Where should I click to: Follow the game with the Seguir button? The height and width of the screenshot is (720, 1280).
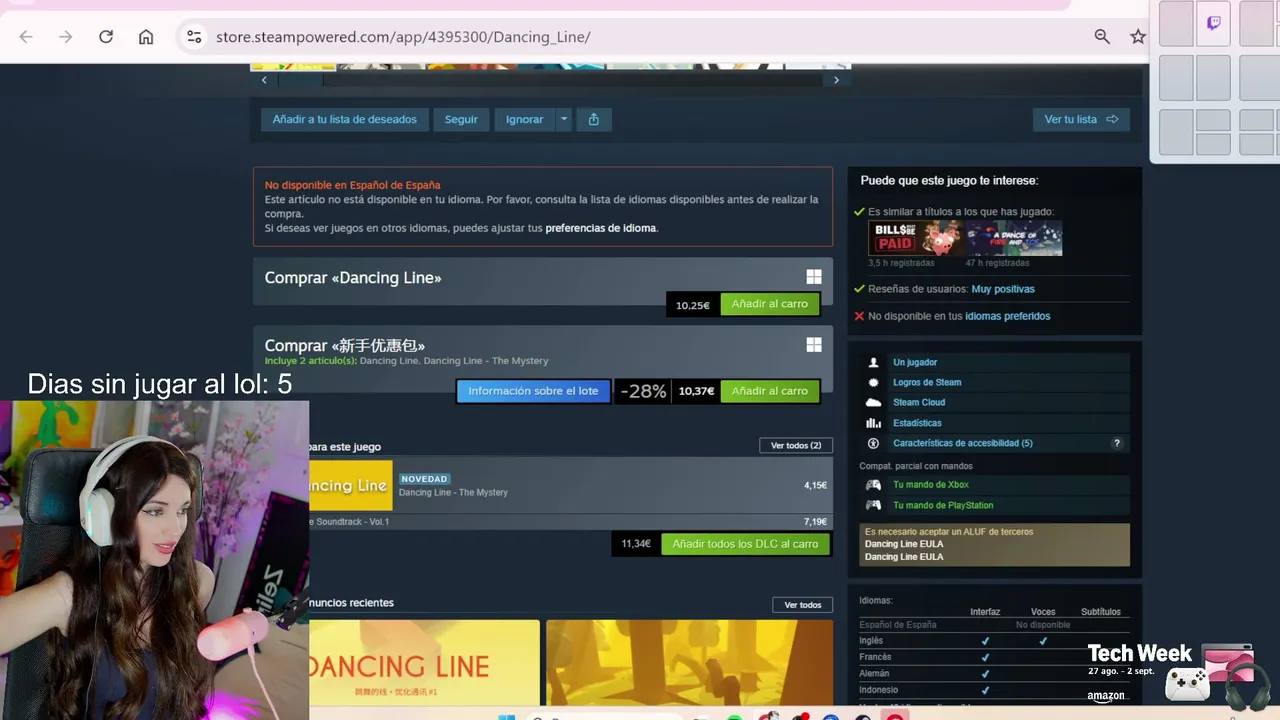[461, 120]
